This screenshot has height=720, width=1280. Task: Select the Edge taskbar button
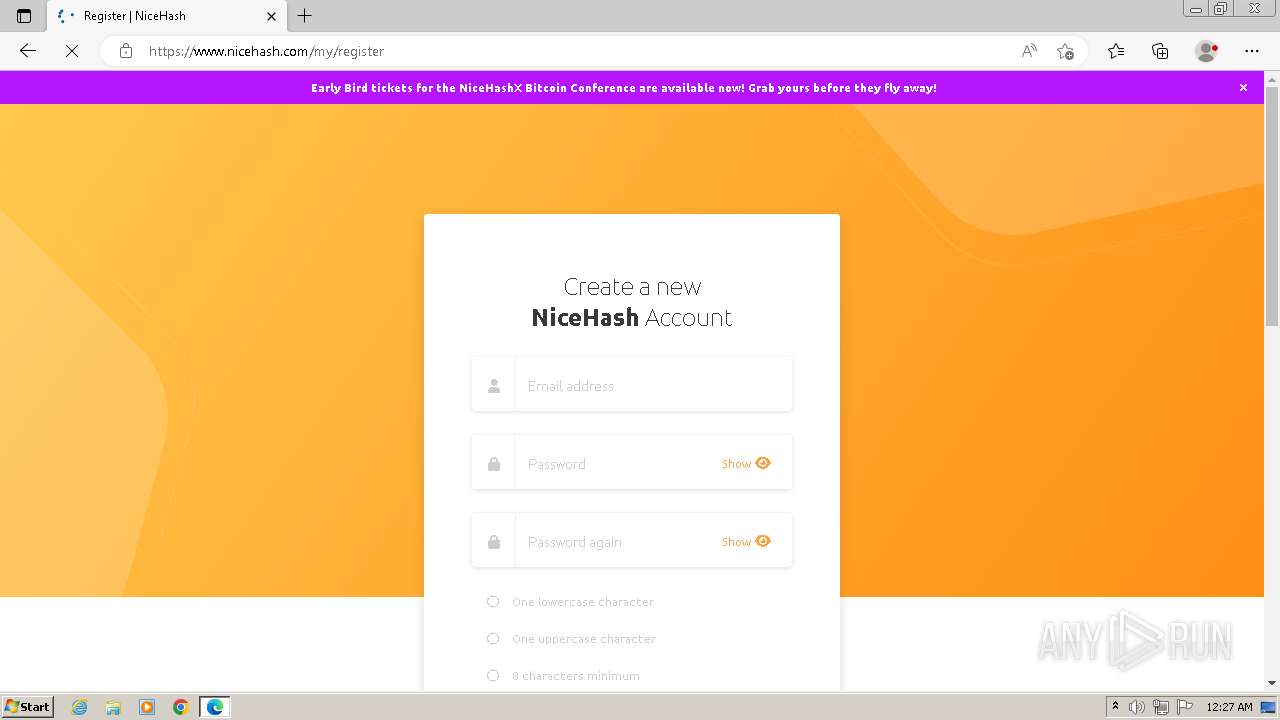215,707
